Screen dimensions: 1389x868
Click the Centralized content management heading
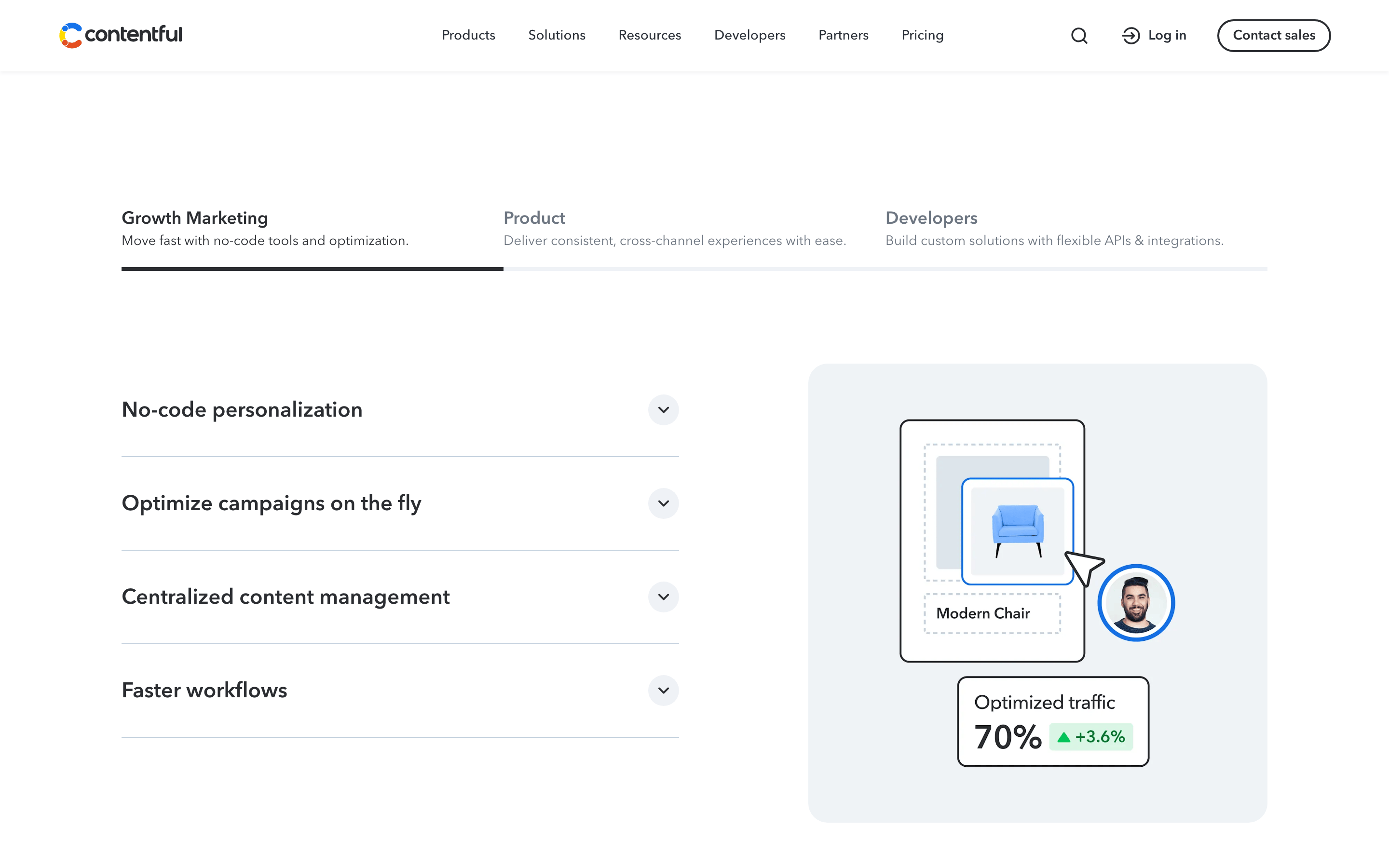[x=286, y=597]
